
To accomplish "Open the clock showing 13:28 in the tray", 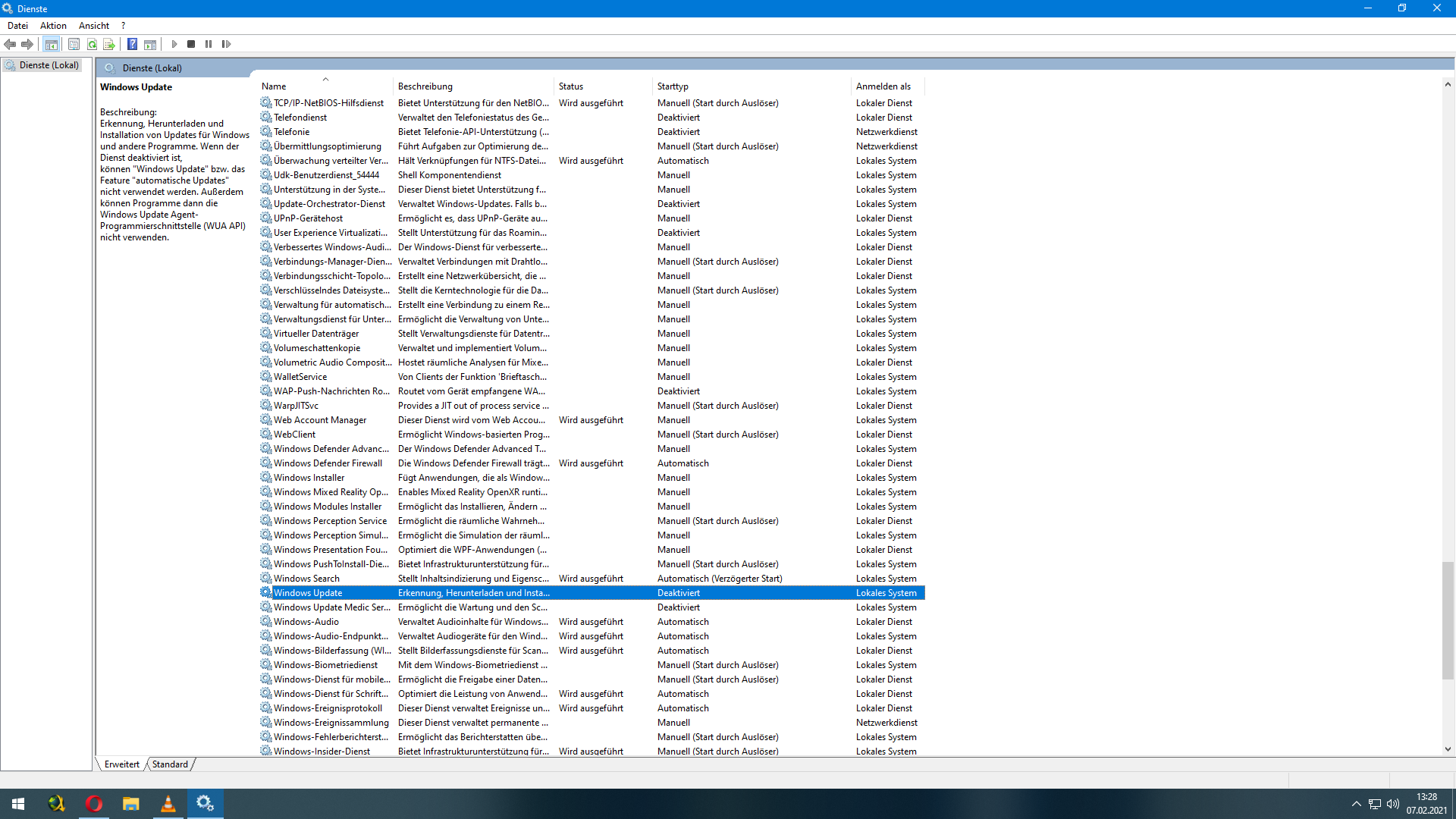I will 1426,804.
